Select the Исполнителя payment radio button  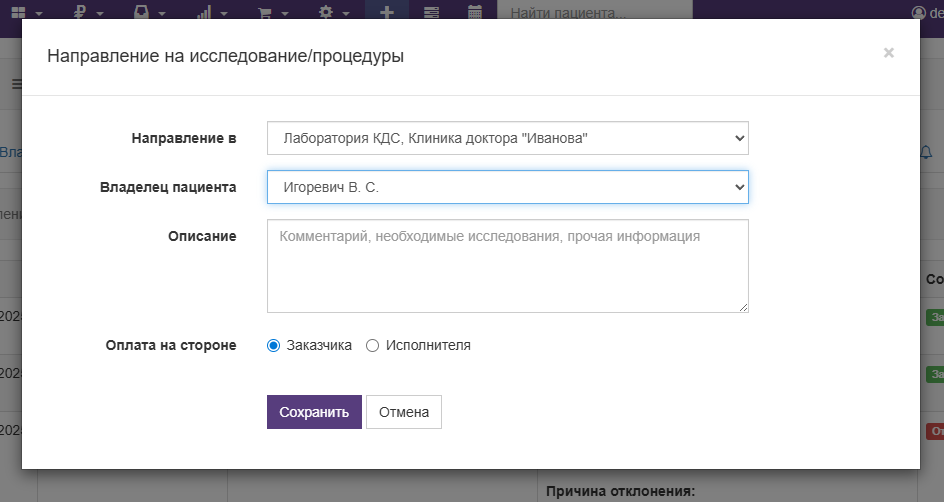point(373,345)
